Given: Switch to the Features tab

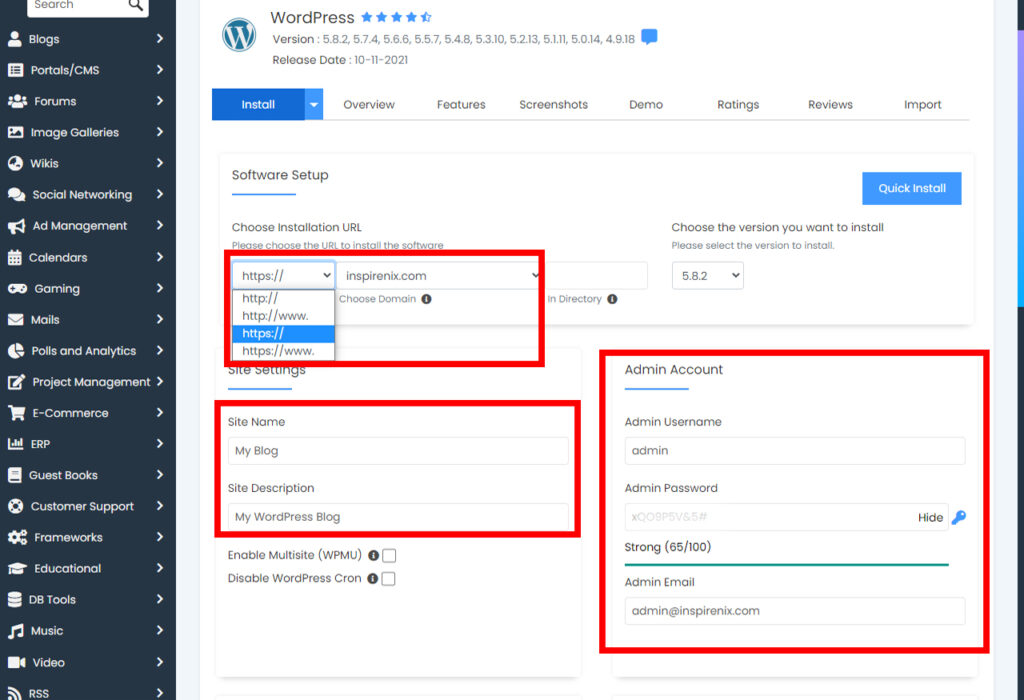Looking at the screenshot, I should pyautogui.click(x=461, y=104).
